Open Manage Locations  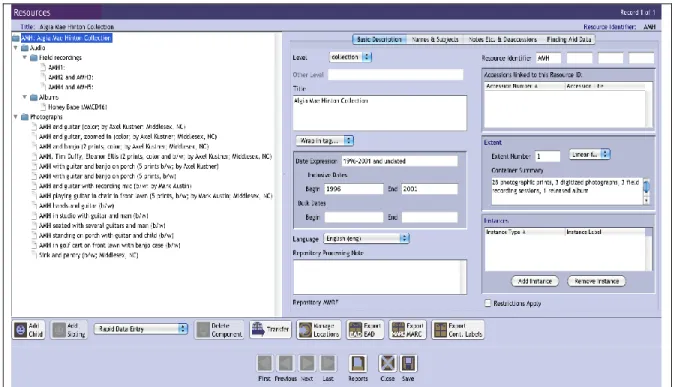point(319,330)
